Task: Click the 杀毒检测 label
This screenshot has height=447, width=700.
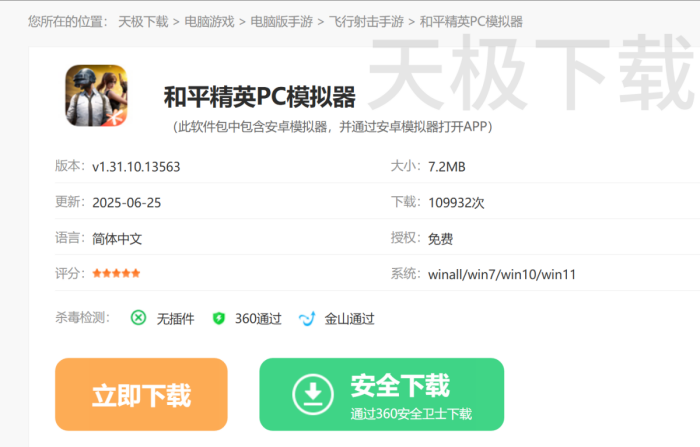Action: (83, 317)
